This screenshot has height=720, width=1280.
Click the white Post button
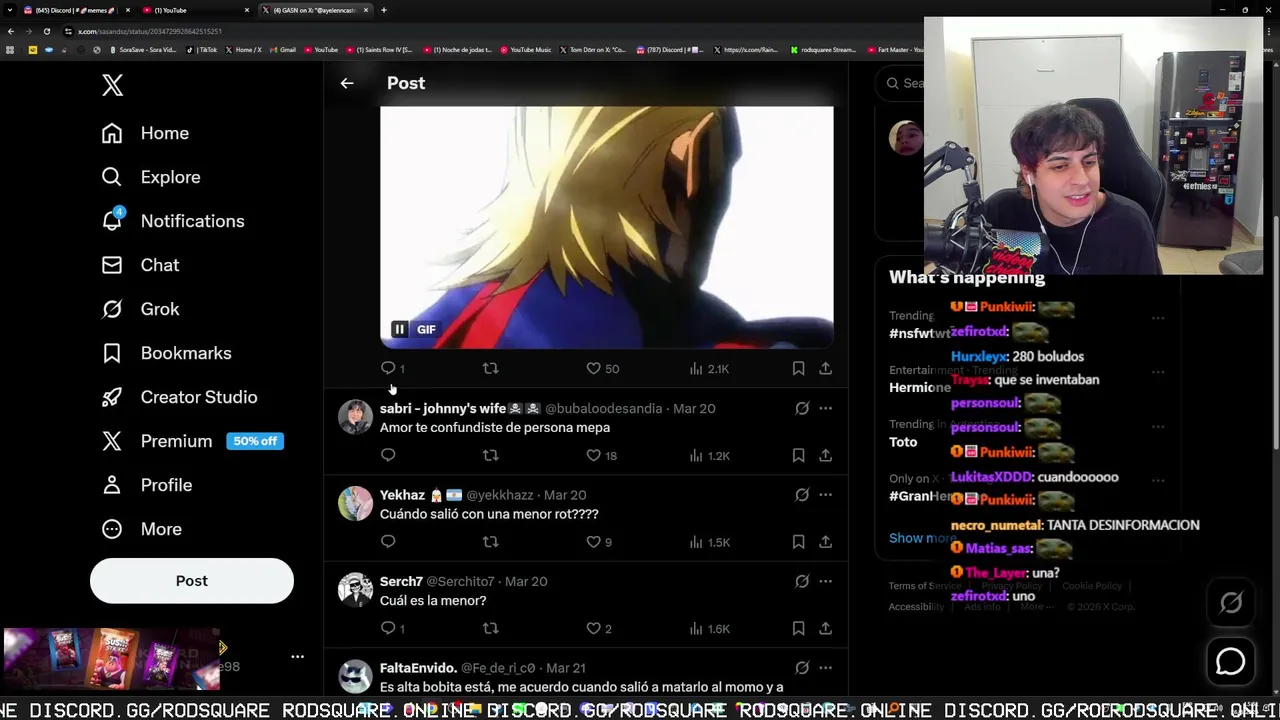point(192,581)
